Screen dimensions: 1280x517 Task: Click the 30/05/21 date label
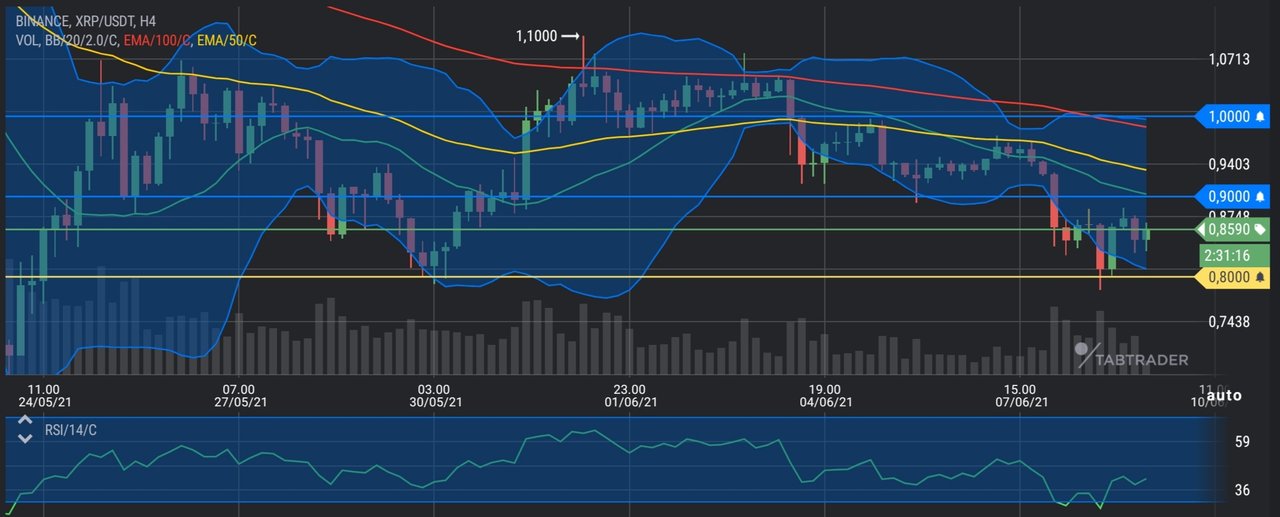click(x=435, y=402)
